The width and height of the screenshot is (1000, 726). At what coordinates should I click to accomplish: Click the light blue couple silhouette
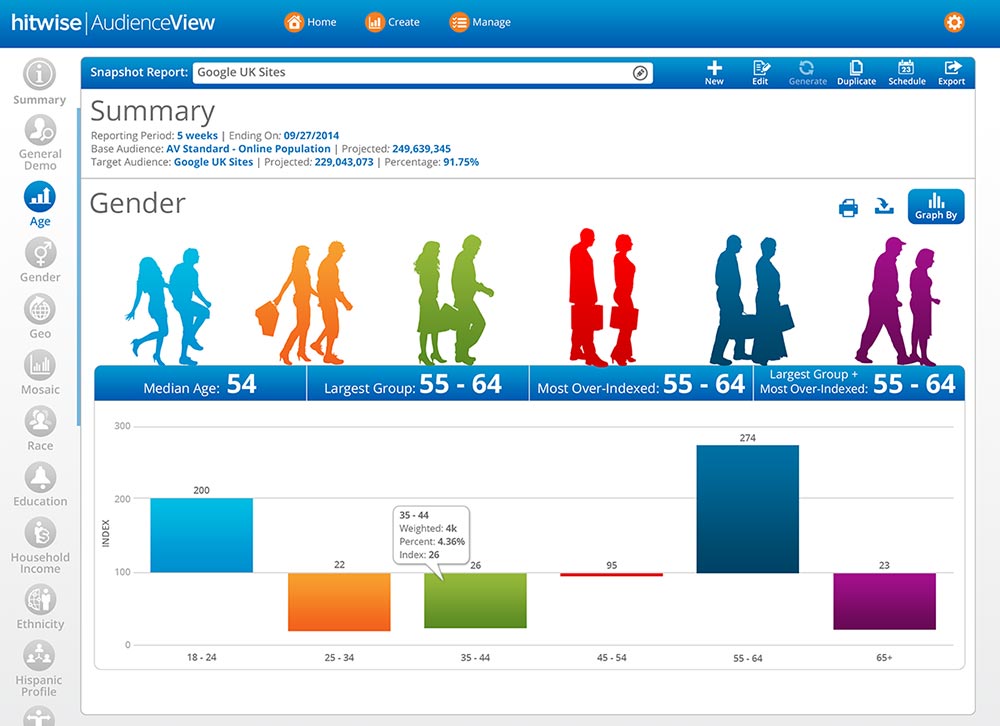[x=169, y=307]
